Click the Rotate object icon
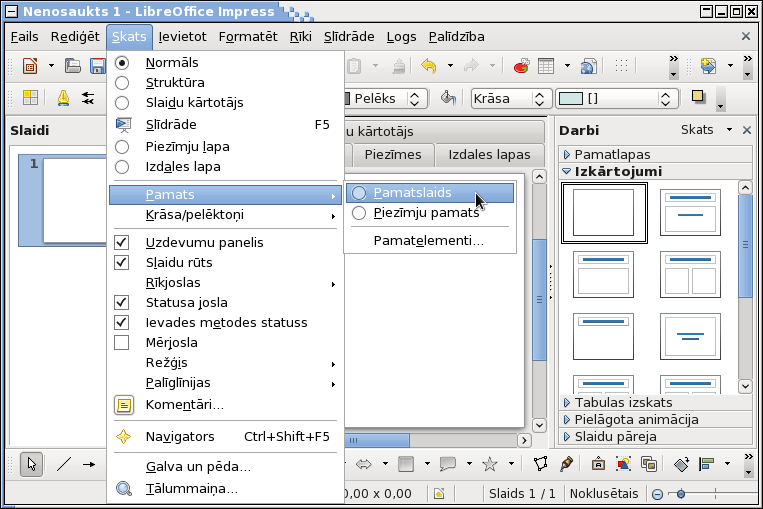This screenshot has width=763, height=509. pyautogui.click(x=681, y=464)
